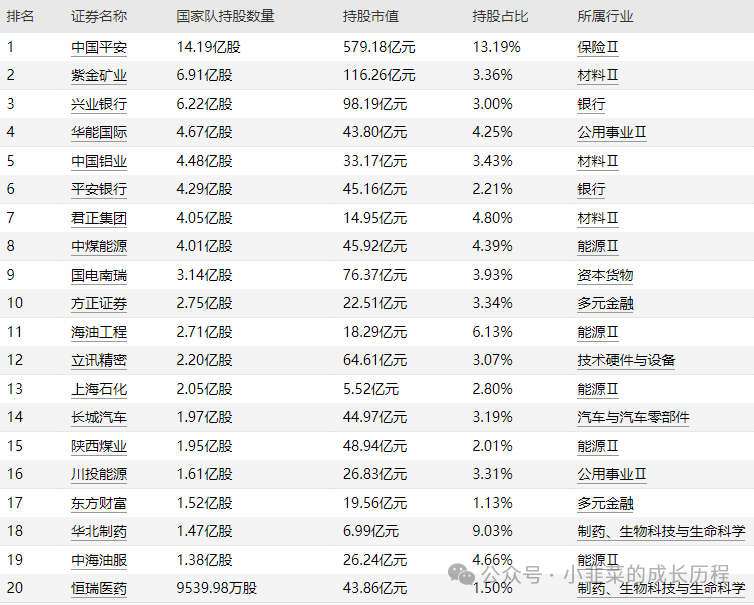754x605 pixels.
Task: Open the 华能国际 stock link
Action: [99, 132]
